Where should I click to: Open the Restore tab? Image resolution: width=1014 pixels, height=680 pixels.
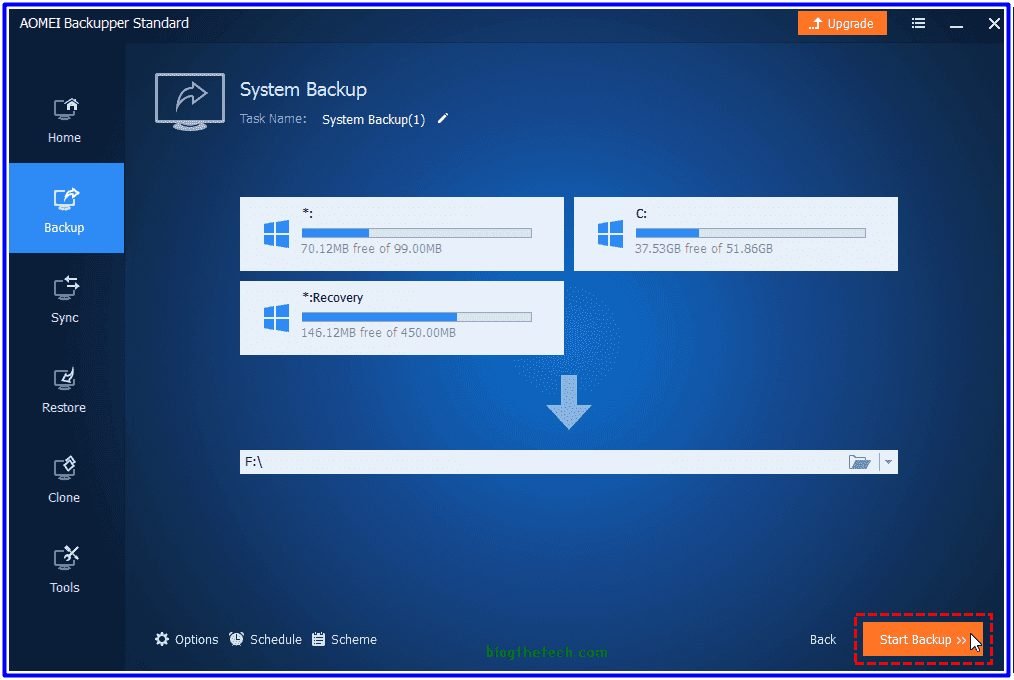(65, 390)
